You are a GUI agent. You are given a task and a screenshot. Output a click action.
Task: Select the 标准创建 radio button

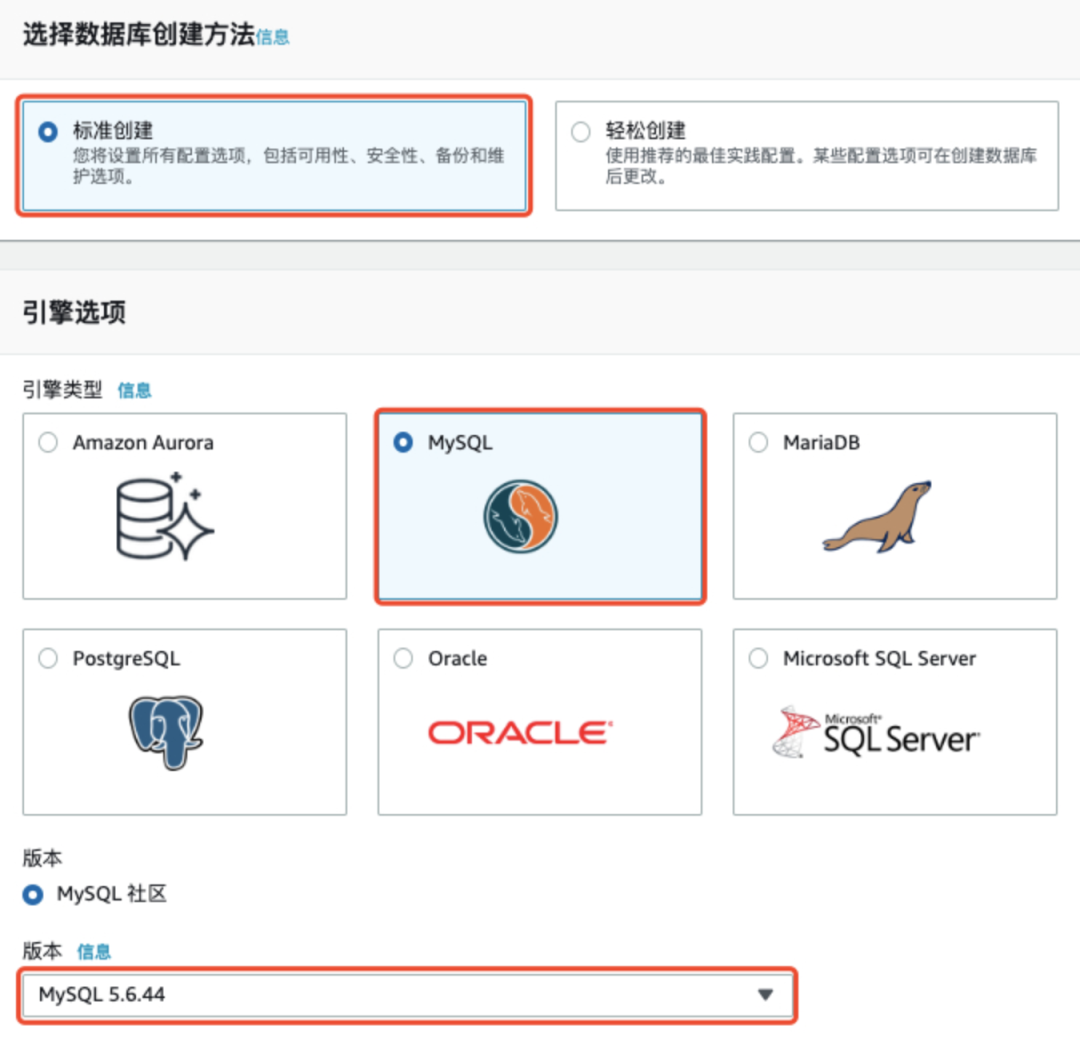point(48,131)
